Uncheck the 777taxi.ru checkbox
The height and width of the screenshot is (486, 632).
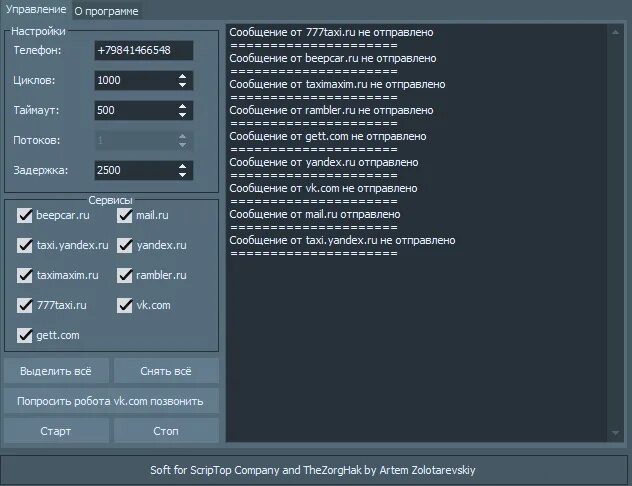[25, 305]
